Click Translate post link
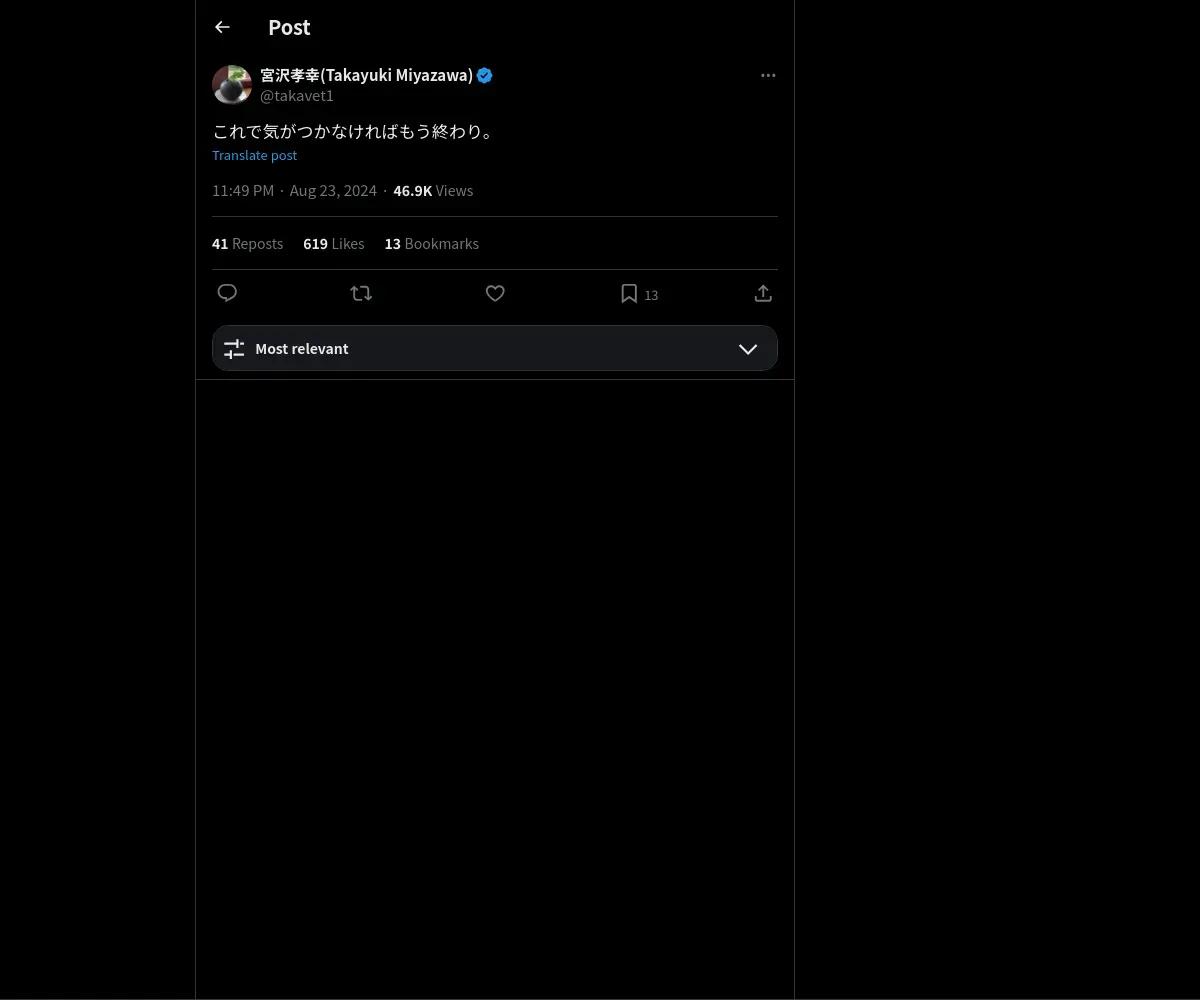 click(x=254, y=155)
